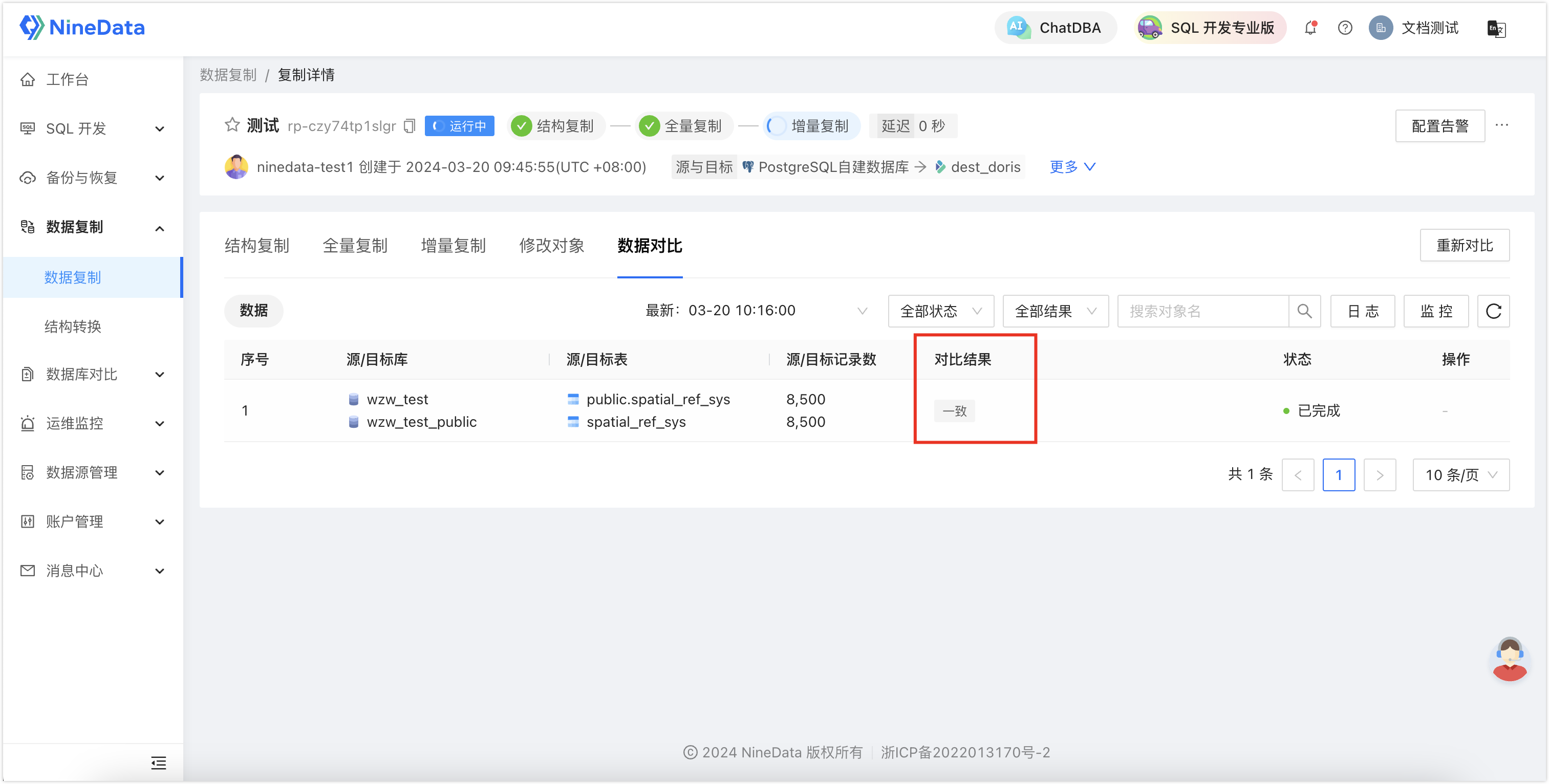Collapse the left navigation sidebar
Screen dimensions: 1549x784
coord(158,763)
